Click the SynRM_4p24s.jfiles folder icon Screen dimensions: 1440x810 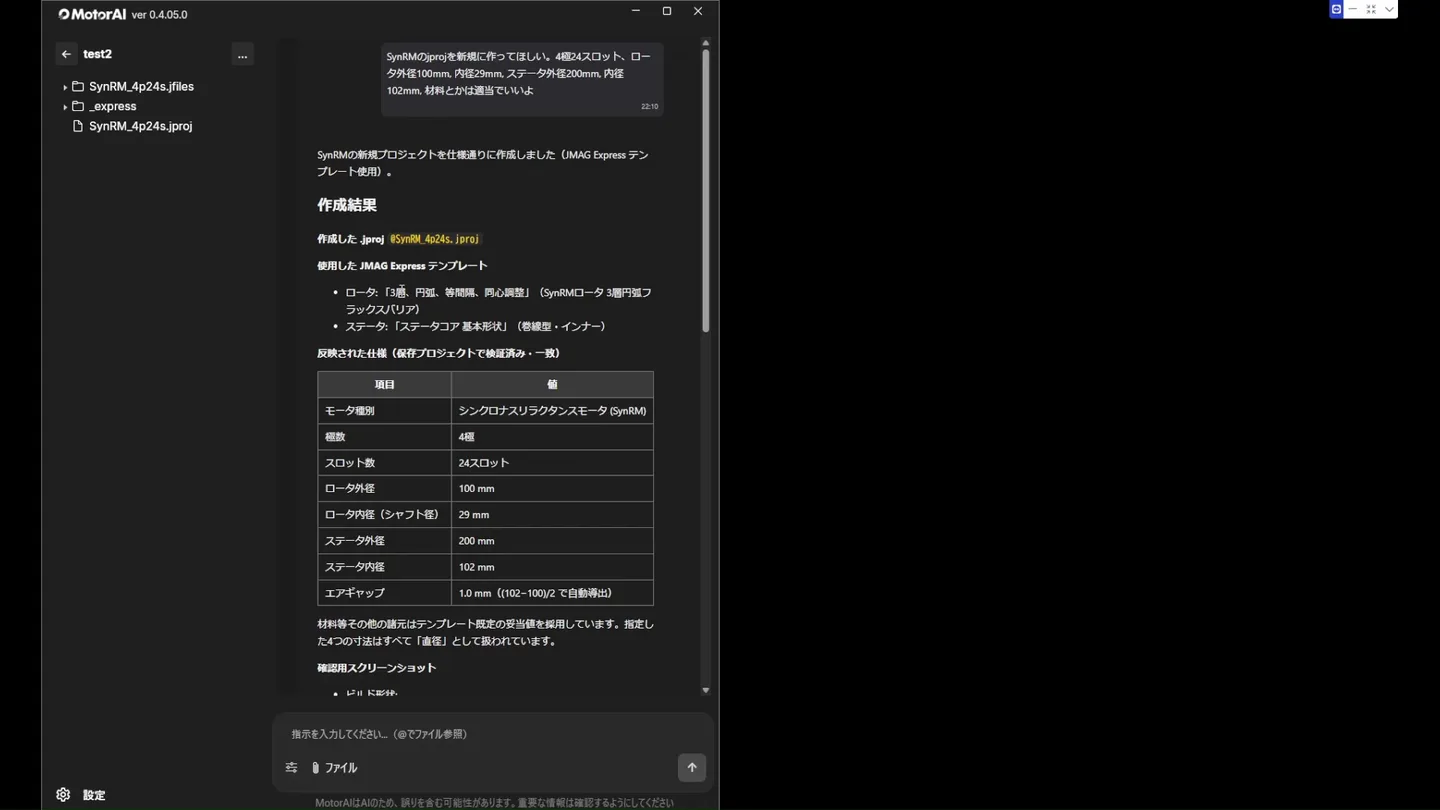click(x=78, y=87)
